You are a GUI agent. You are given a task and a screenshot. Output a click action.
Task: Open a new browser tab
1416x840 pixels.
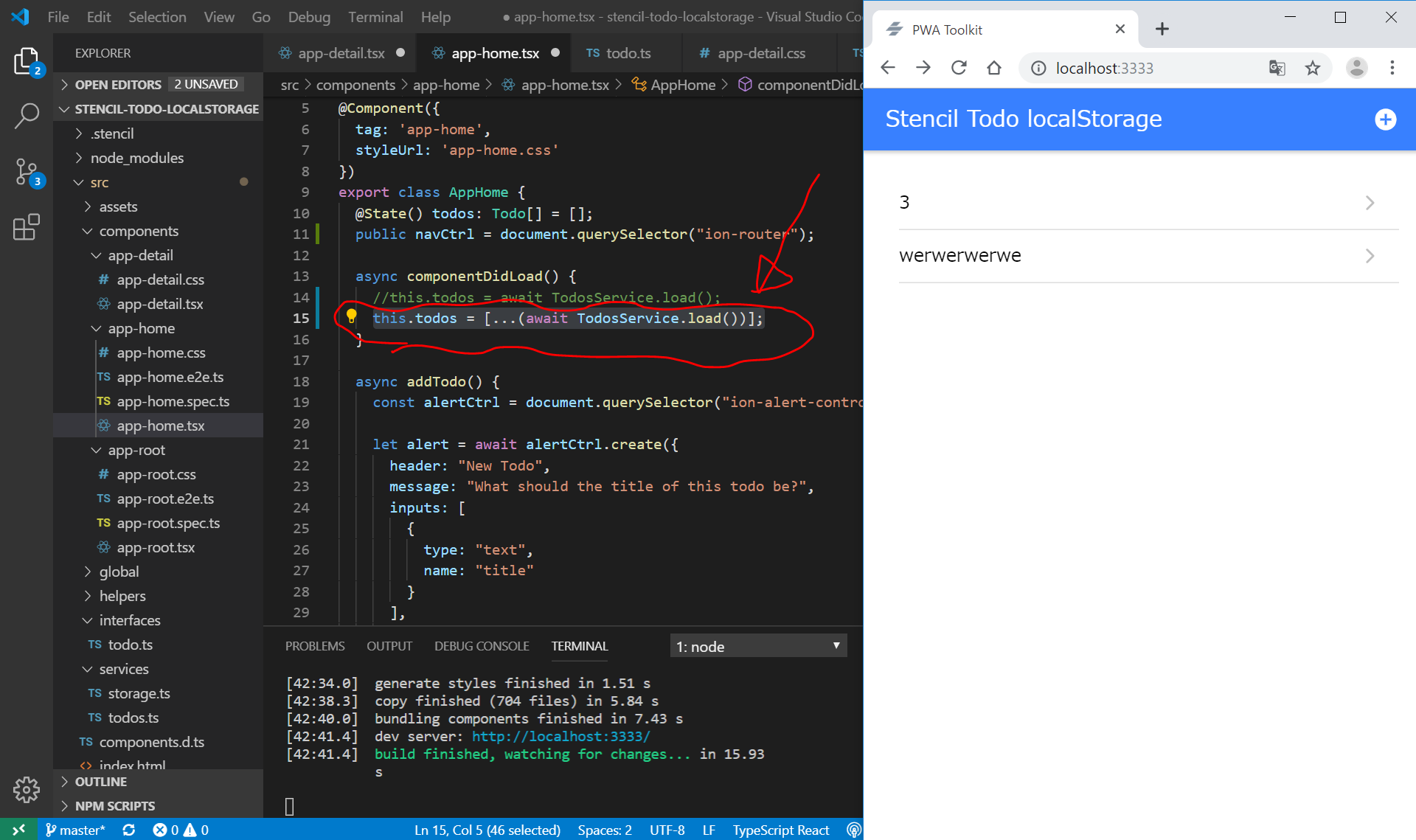coord(1162,29)
